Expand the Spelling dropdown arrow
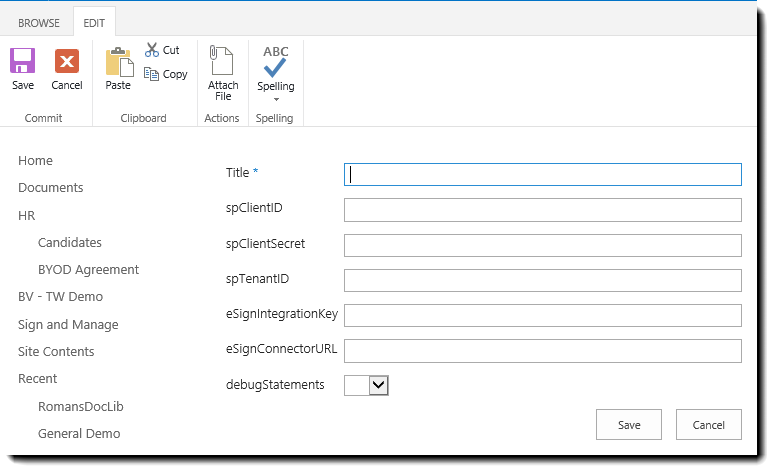The width and height of the screenshot is (767, 467). pos(275,98)
